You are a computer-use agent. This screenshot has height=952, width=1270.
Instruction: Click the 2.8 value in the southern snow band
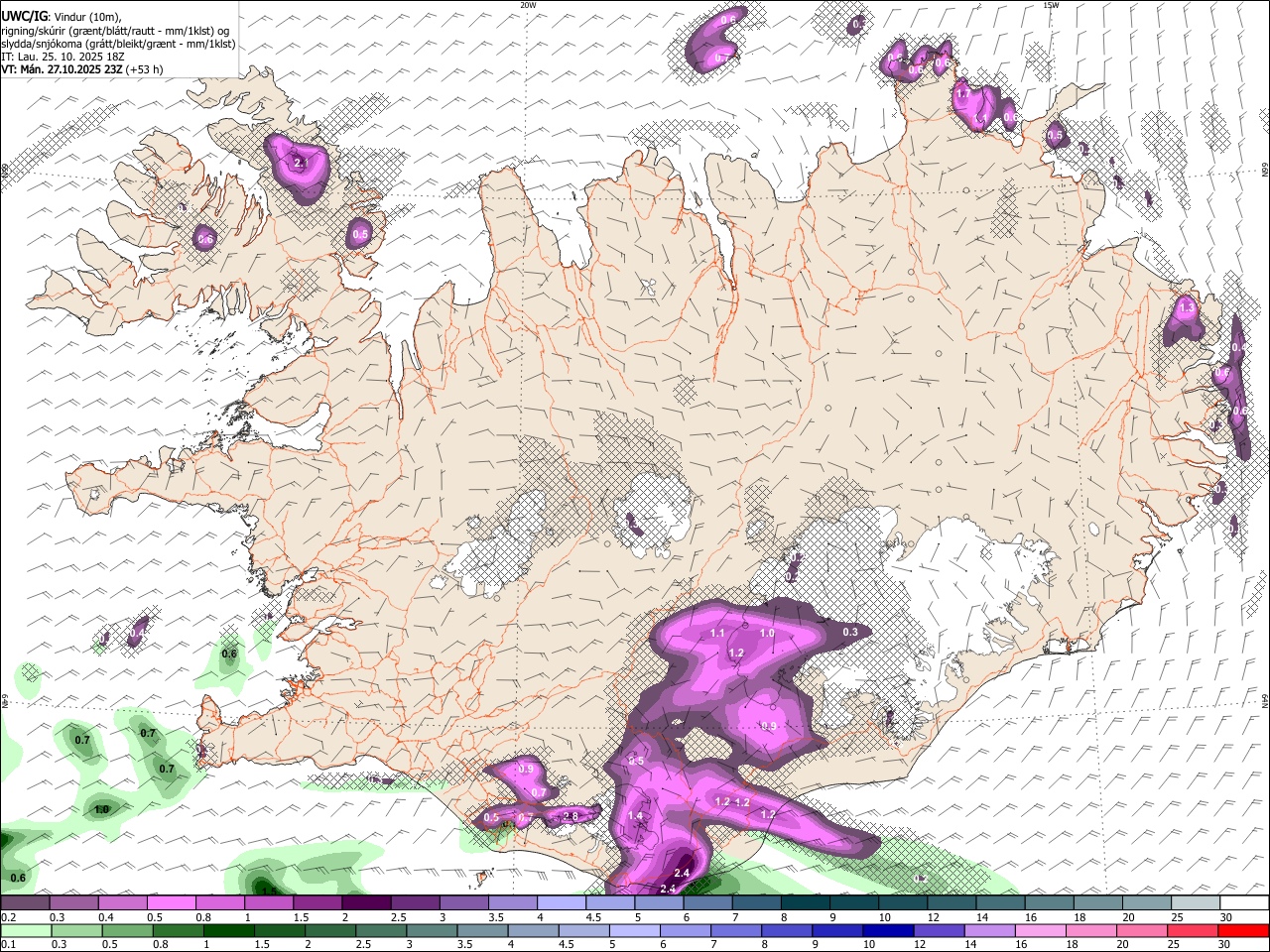coord(571,817)
